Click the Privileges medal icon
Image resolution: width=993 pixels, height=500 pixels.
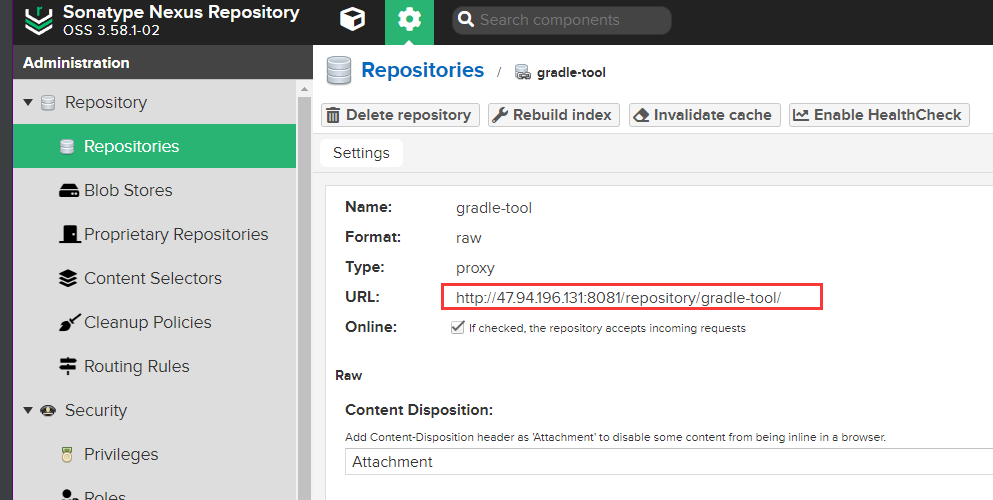coord(68,455)
